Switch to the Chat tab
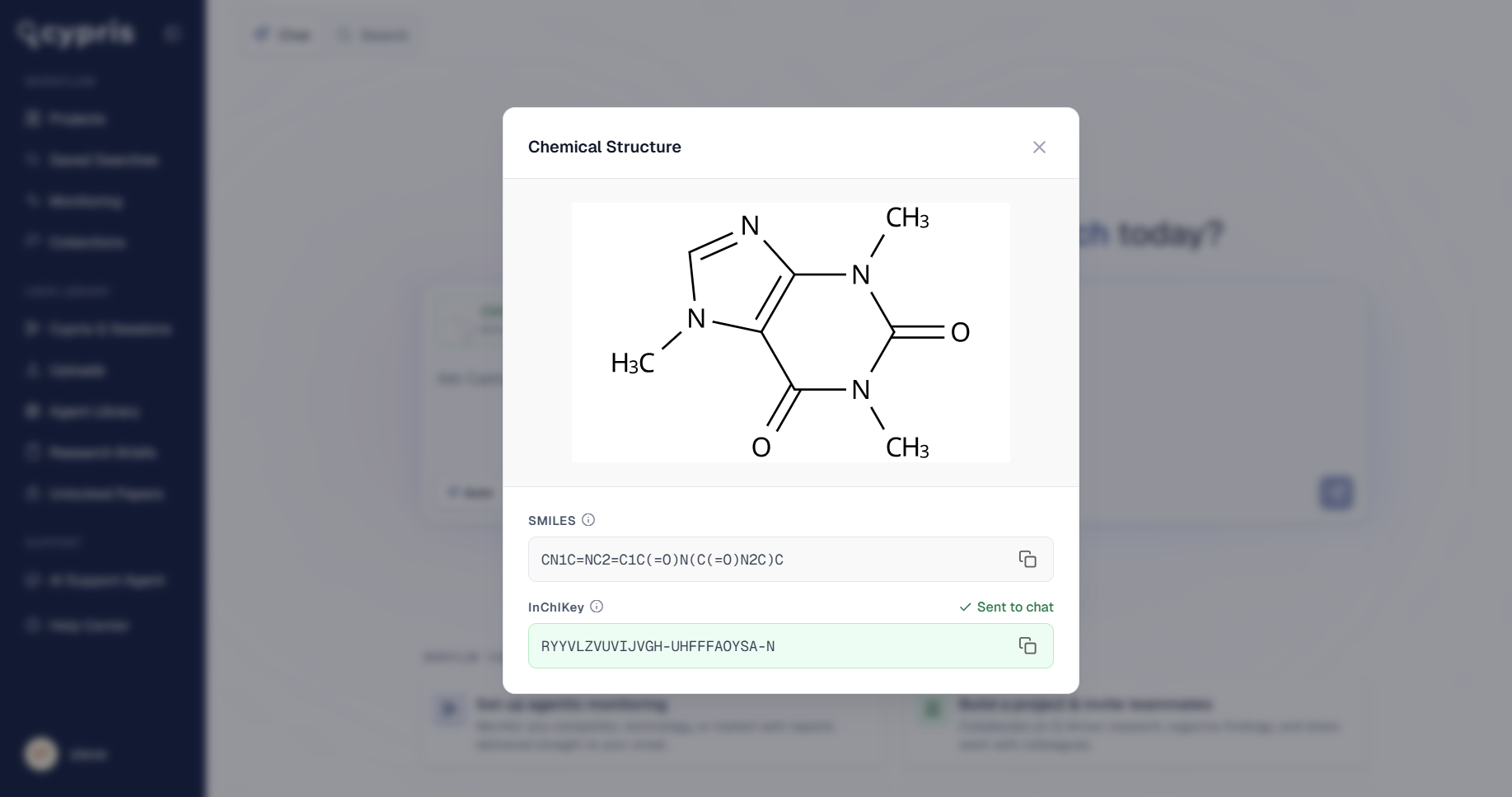This screenshot has height=797, width=1512. point(283,35)
